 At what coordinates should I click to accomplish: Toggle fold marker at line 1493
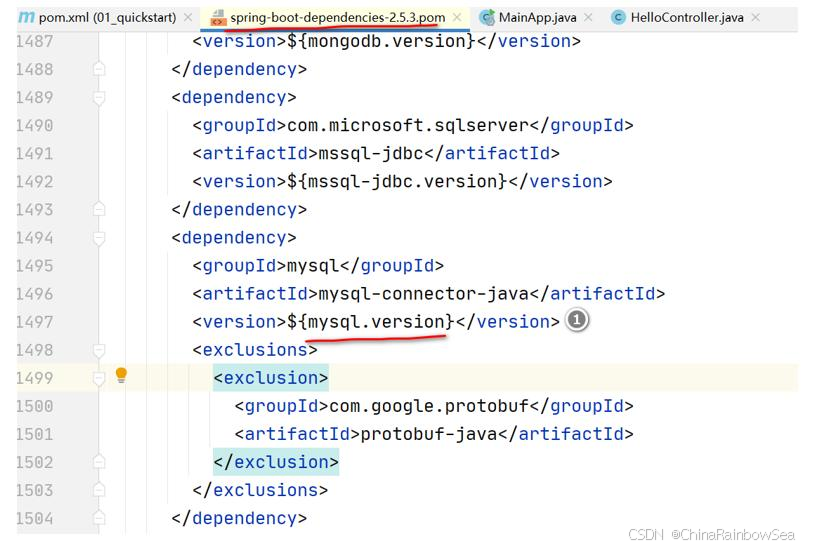click(99, 210)
